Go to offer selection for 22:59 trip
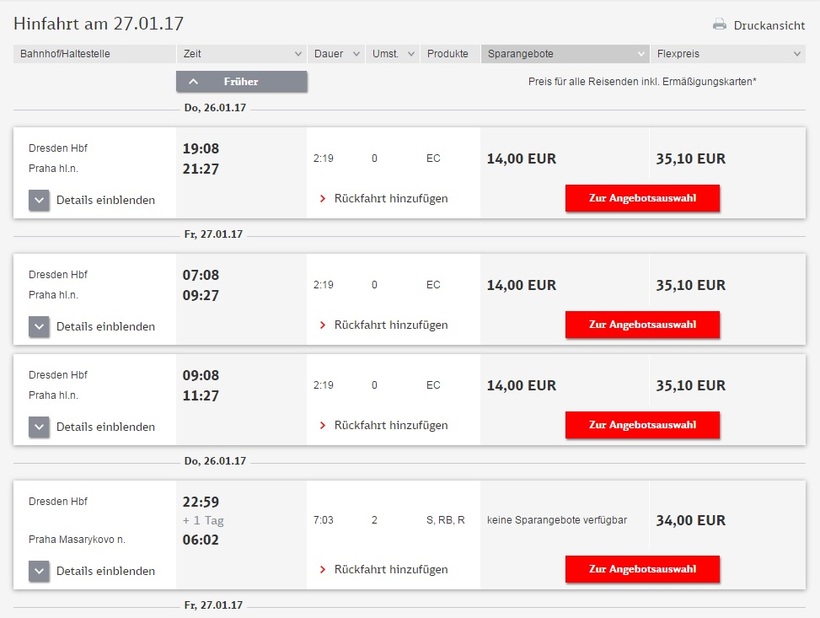 (642, 569)
